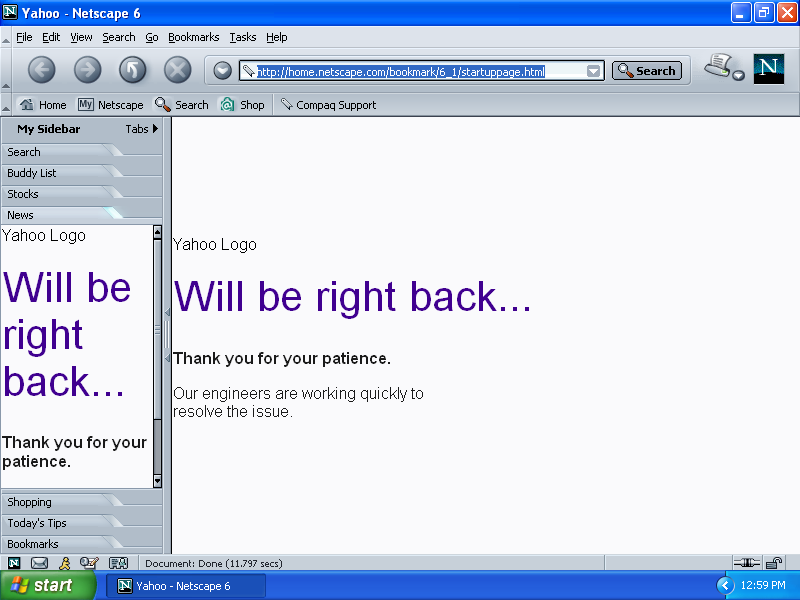Click Yahoo - Netscape 6 taskbar button
800x600 pixels.
(186, 586)
